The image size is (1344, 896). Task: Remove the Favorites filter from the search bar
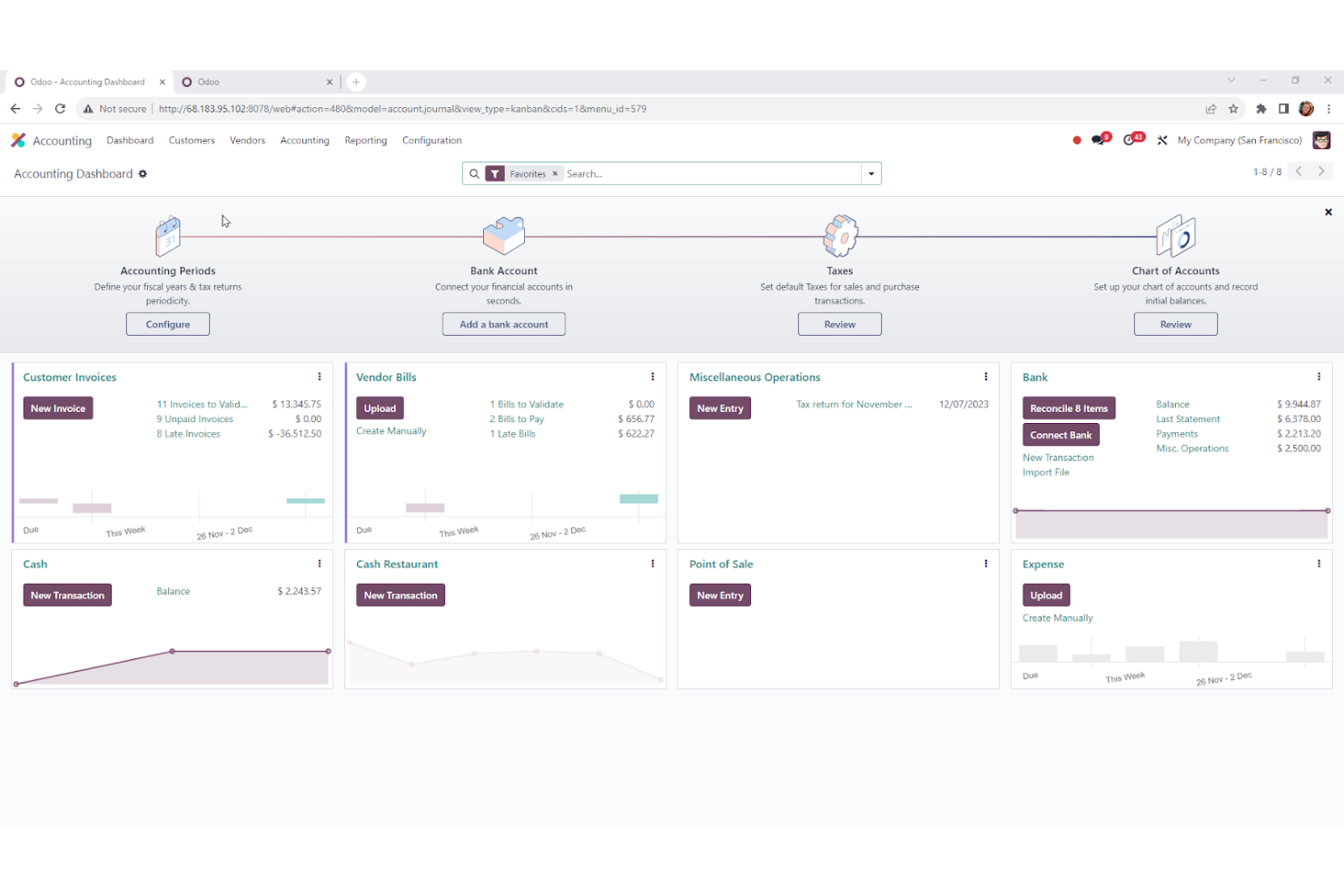point(555,172)
